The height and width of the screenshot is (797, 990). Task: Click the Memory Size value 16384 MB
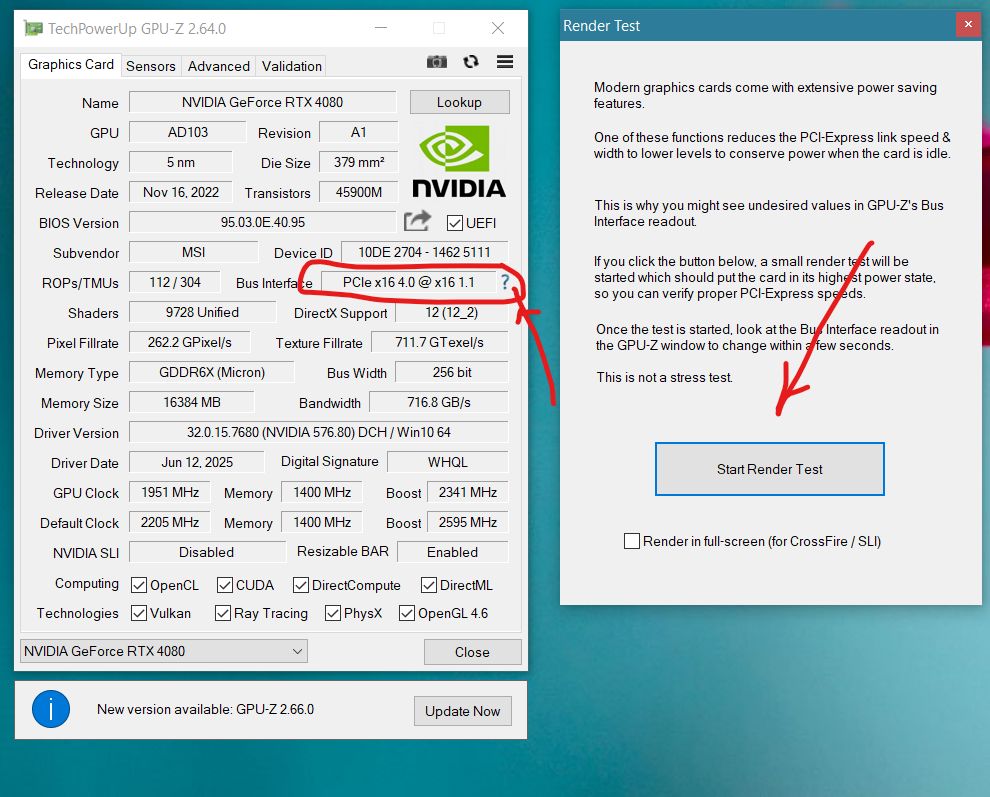(x=192, y=402)
